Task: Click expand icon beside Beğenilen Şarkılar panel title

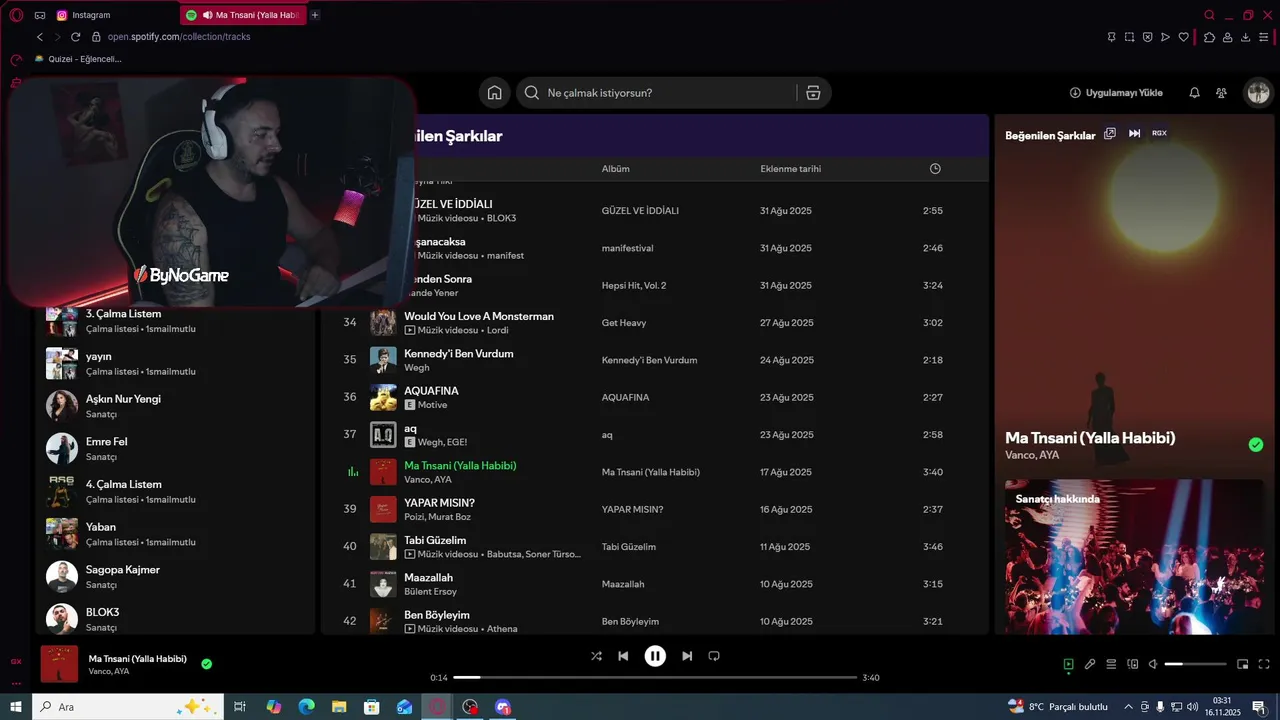Action: (x=1110, y=134)
